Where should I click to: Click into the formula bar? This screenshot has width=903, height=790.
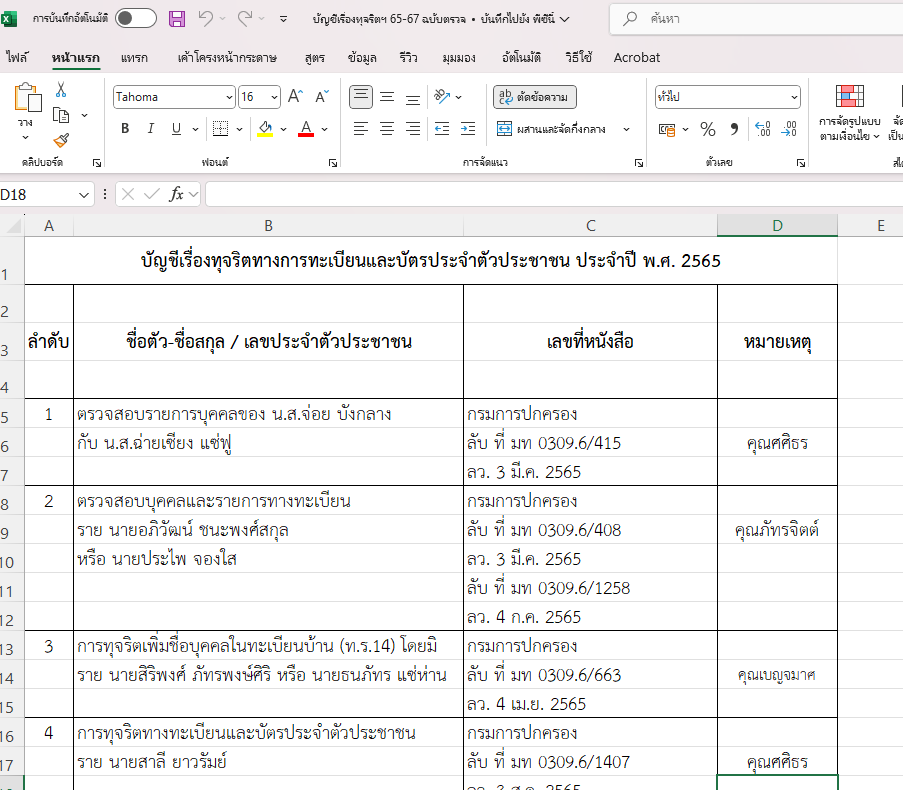tap(554, 194)
